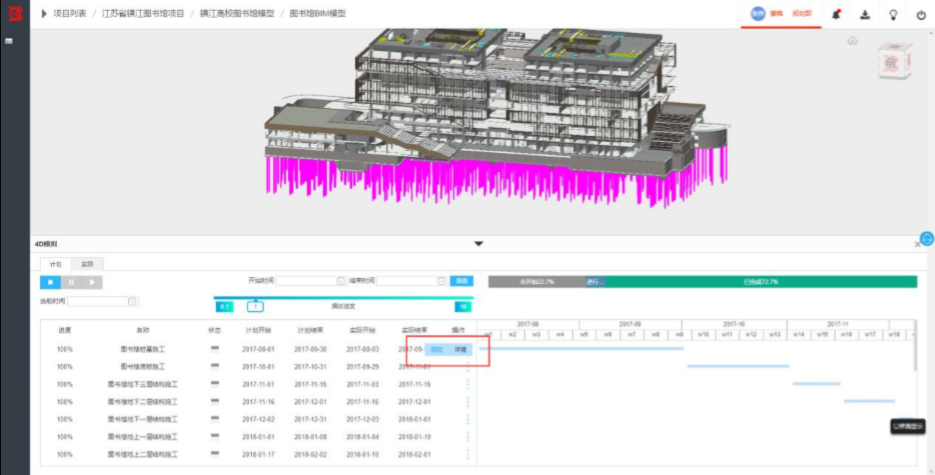Click the blue filter button beside 结束时间

coord(462,281)
